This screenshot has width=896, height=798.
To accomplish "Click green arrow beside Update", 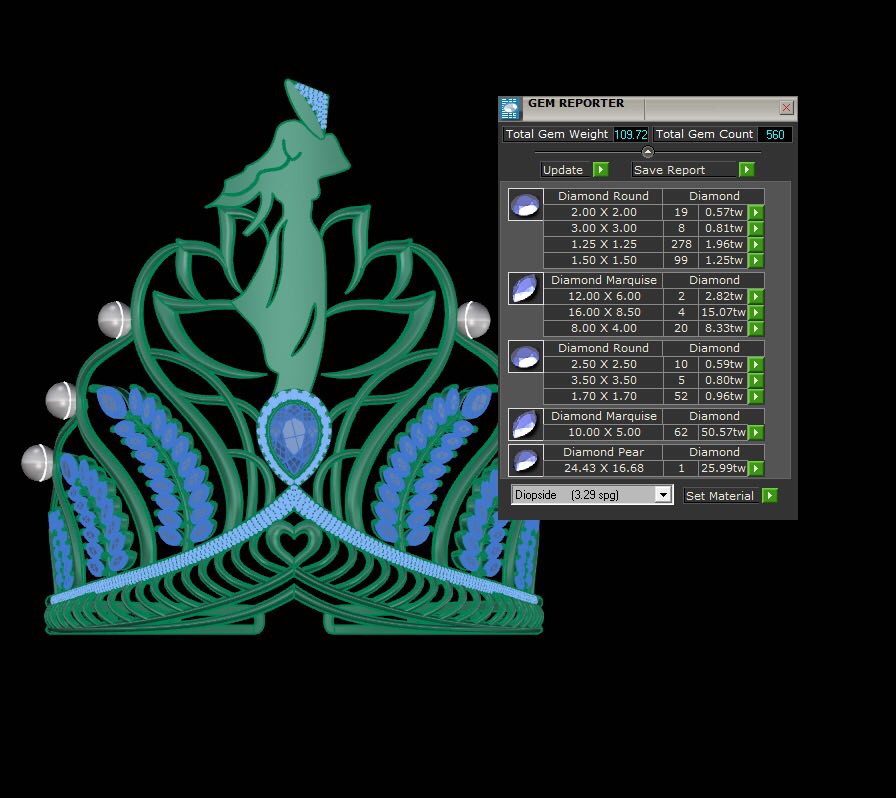I will pyautogui.click(x=600, y=170).
